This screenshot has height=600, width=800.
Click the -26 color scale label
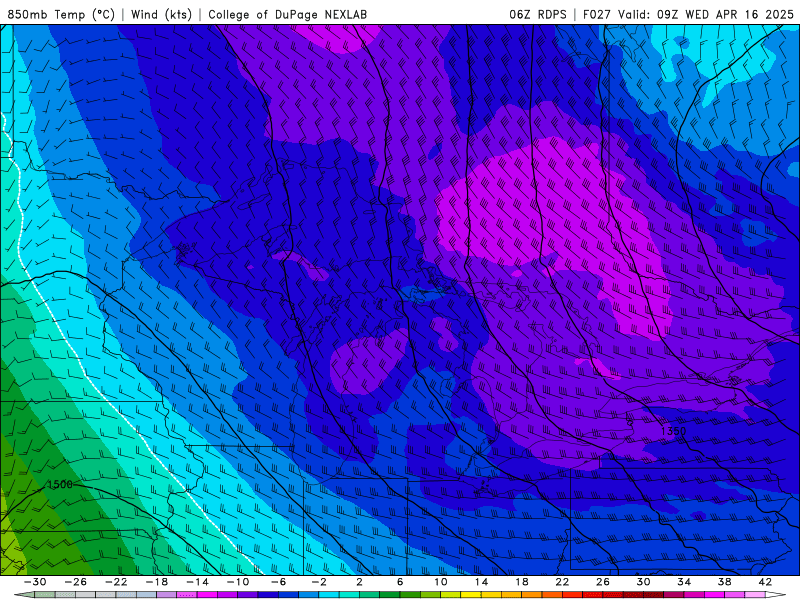[76, 582]
